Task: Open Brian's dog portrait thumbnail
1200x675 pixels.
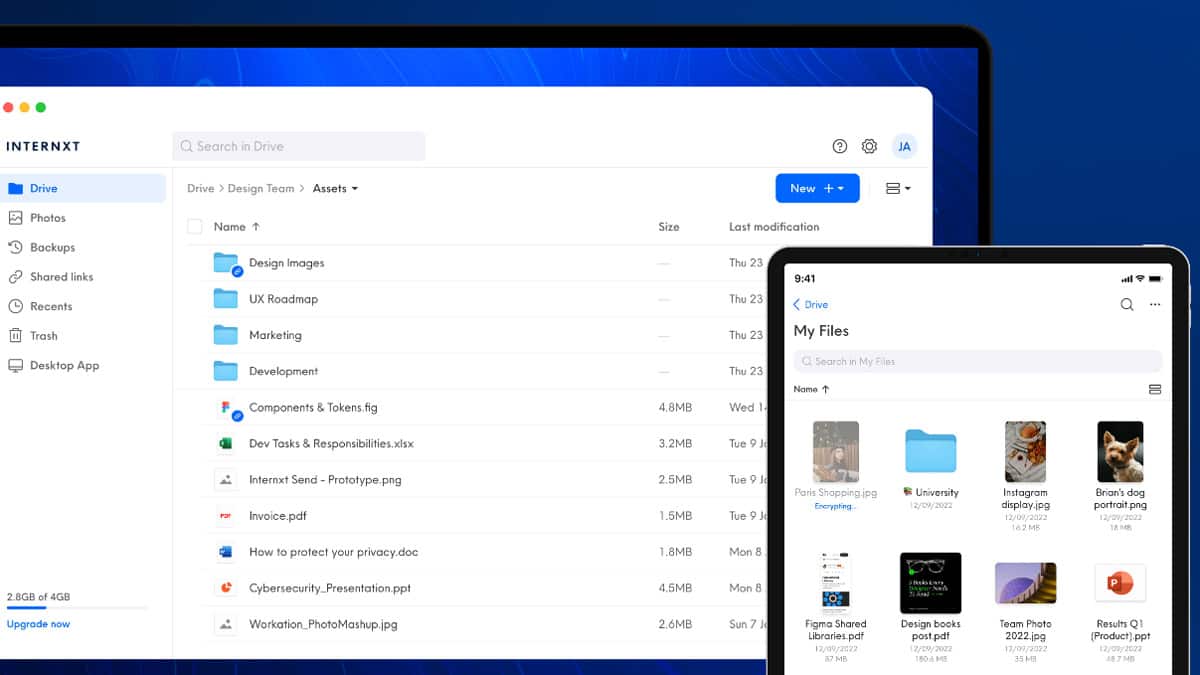Action: point(1119,451)
